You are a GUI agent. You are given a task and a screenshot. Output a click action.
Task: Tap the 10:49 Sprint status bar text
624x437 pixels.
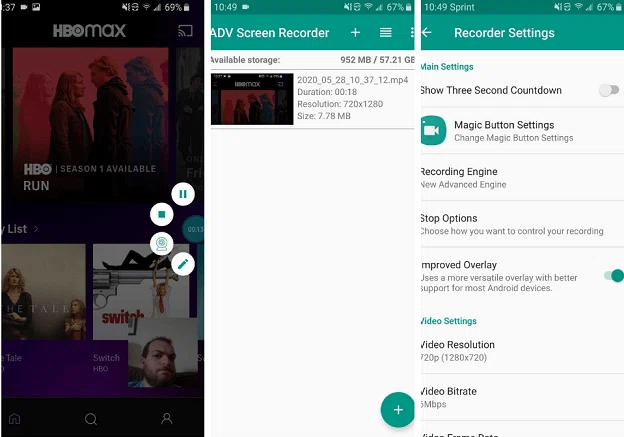[x=449, y=7]
